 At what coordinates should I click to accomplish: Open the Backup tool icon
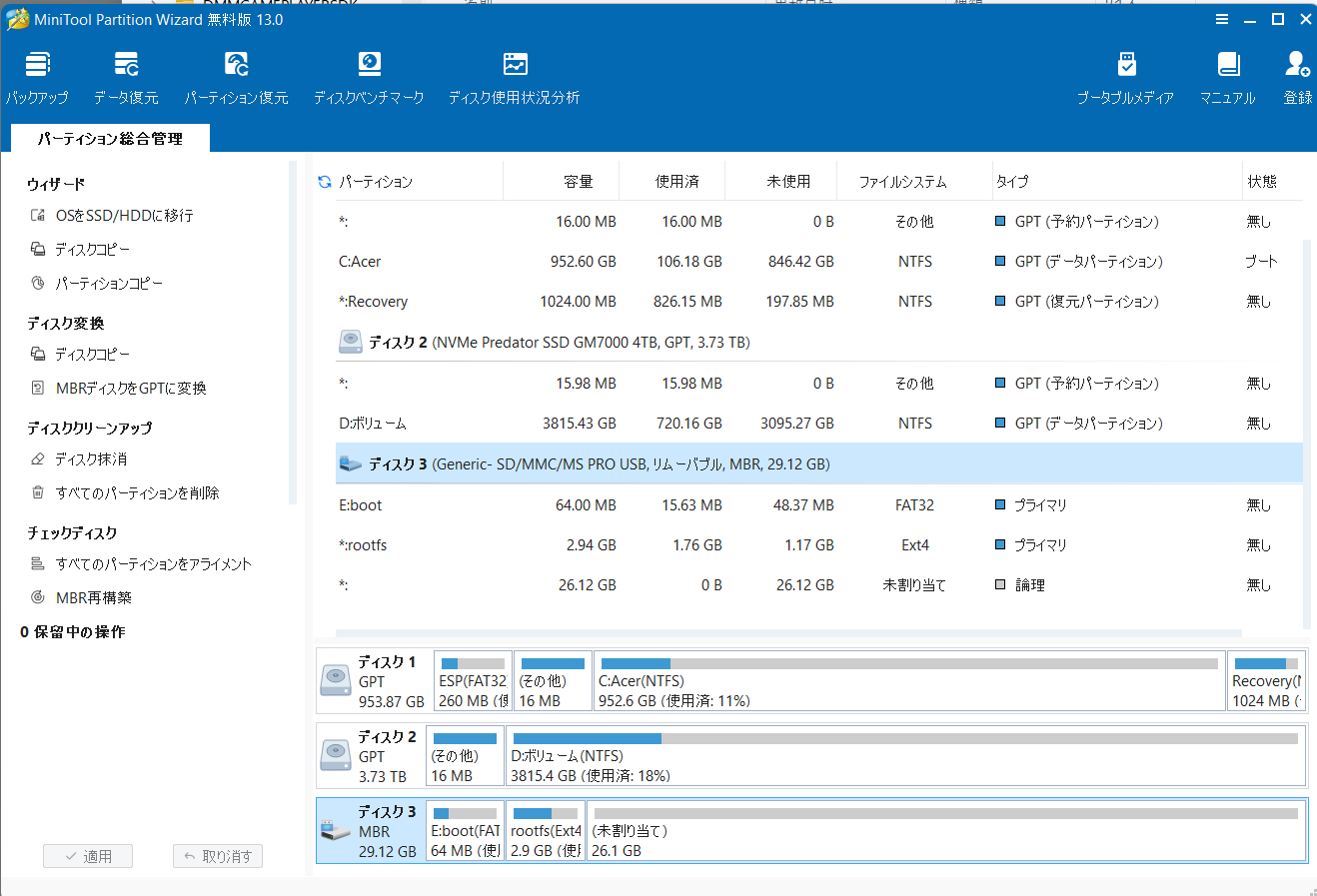[x=37, y=66]
